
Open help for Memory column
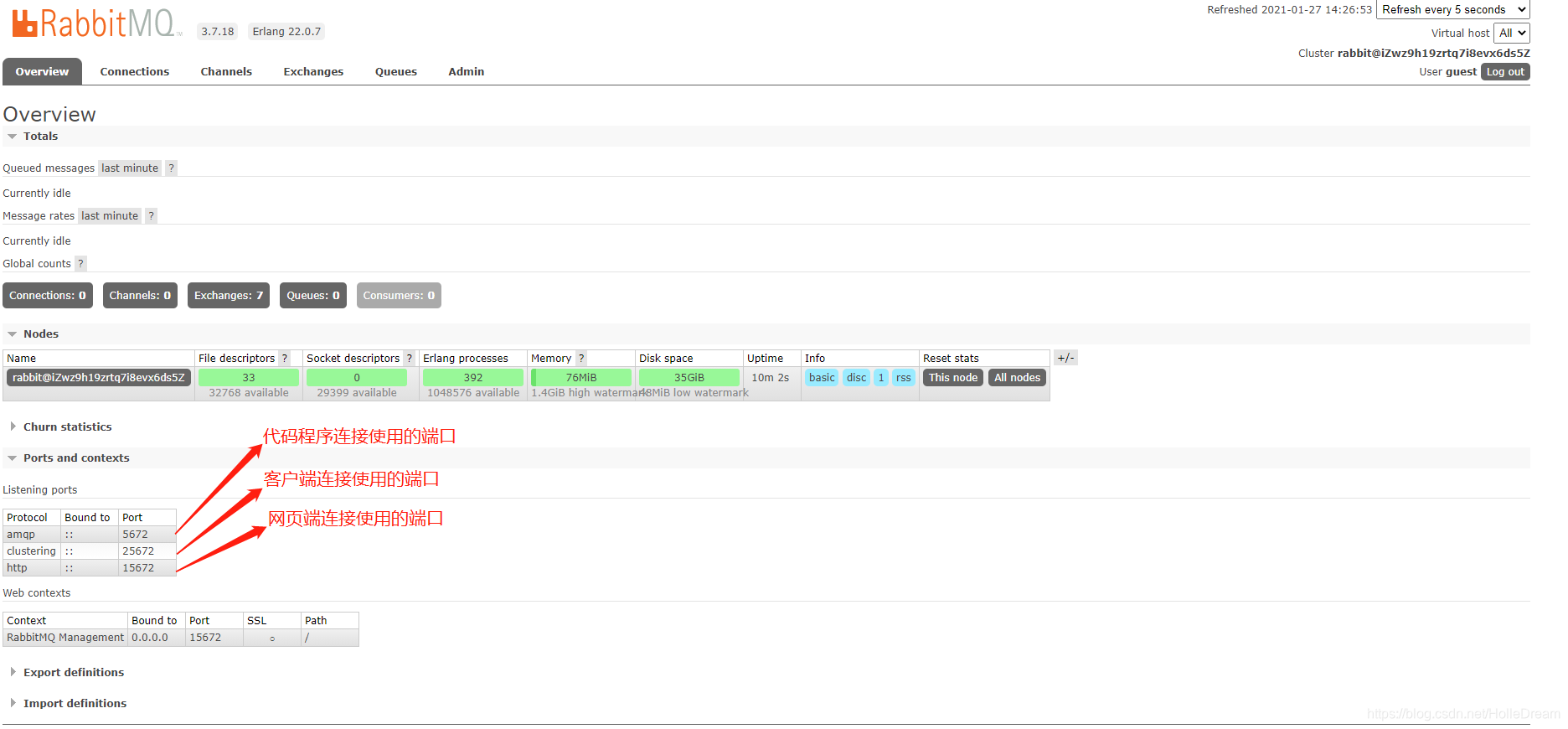581,358
